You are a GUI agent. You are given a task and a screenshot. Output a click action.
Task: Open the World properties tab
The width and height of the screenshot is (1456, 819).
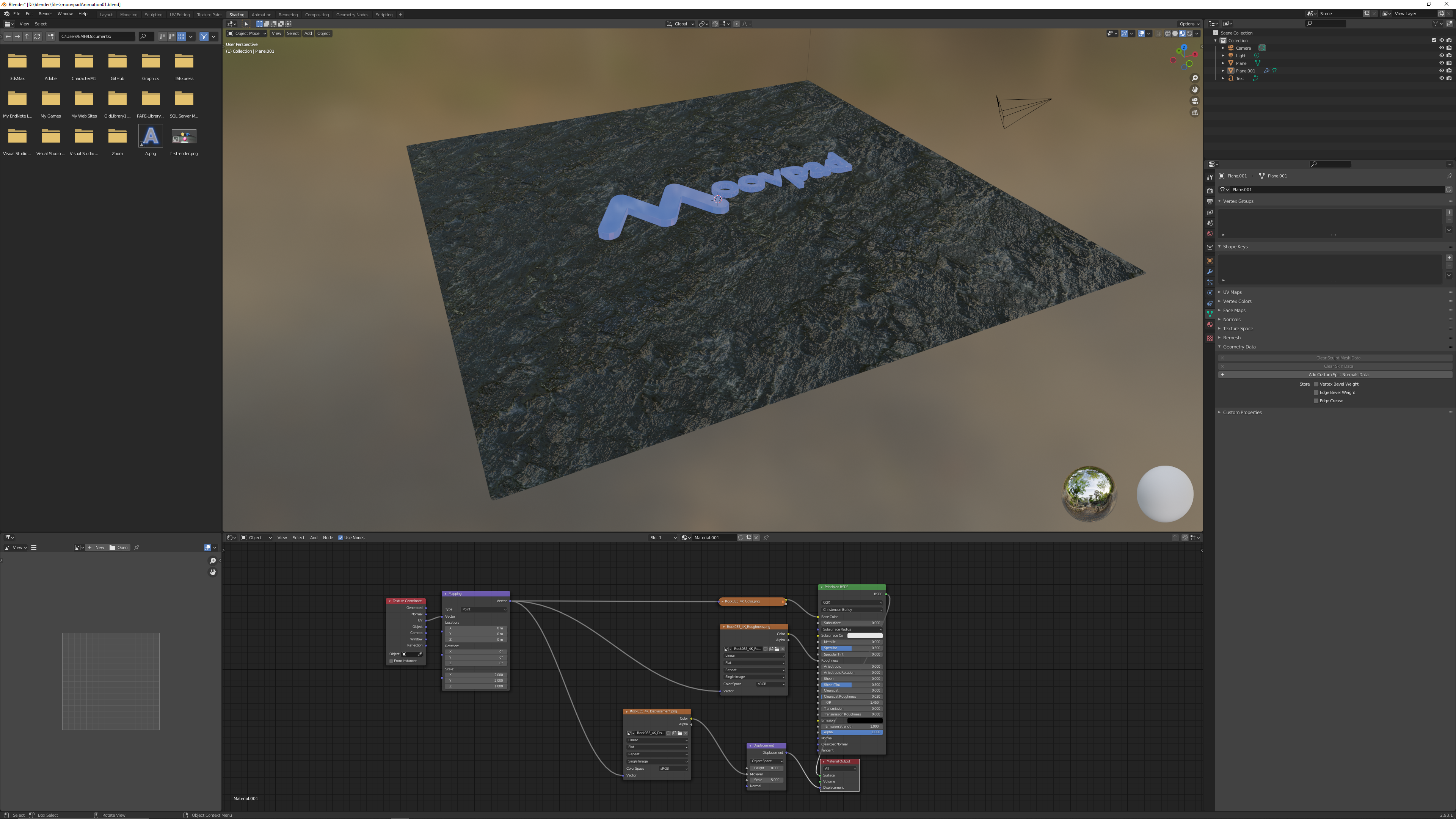click(1210, 234)
